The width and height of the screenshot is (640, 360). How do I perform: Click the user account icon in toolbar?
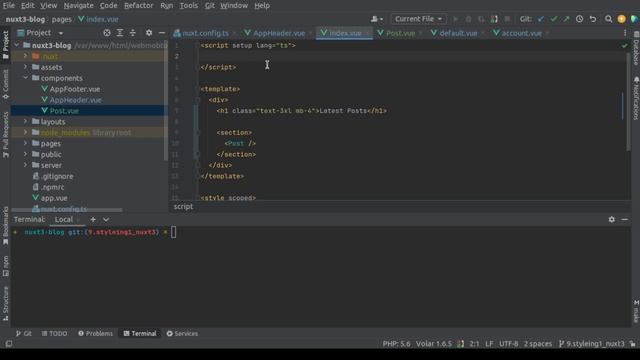(x=376, y=19)
